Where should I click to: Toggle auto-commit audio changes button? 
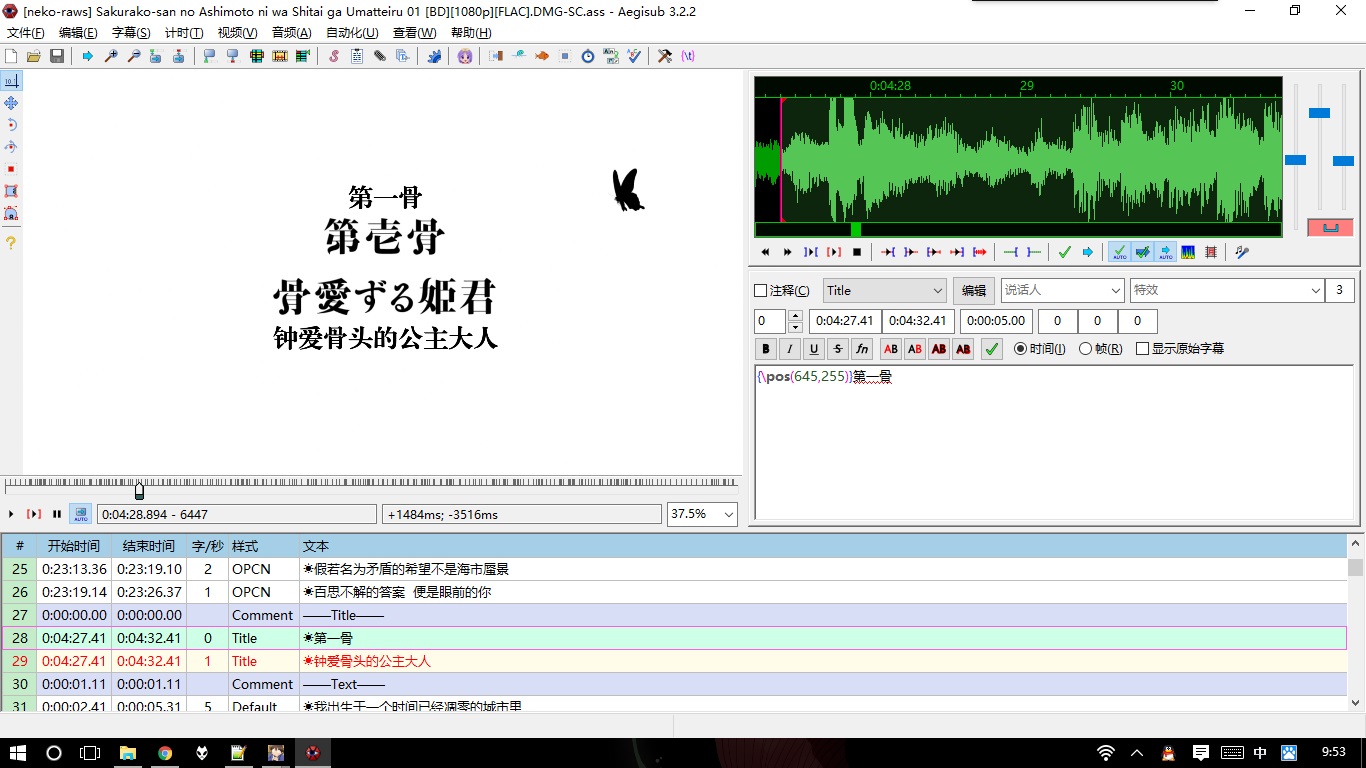[x=1119, y=252]
